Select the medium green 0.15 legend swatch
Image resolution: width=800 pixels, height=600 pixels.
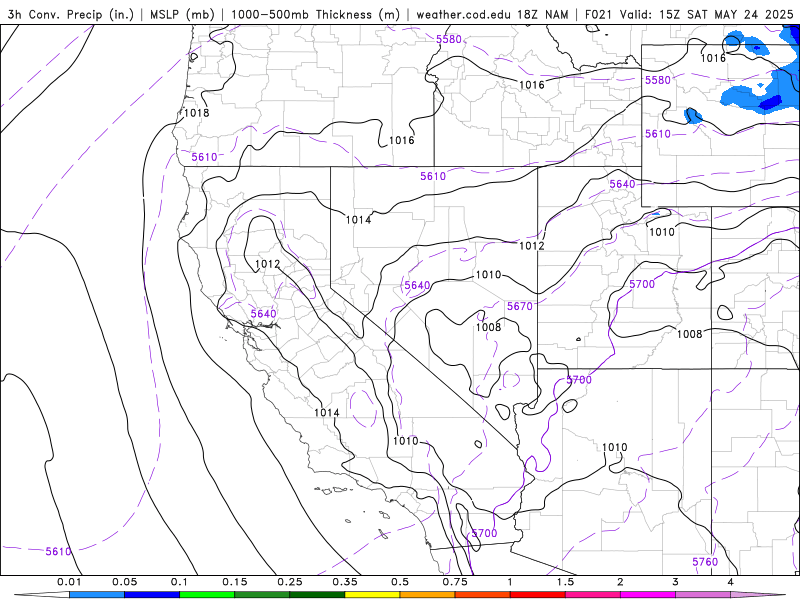[x=262, y=595]
